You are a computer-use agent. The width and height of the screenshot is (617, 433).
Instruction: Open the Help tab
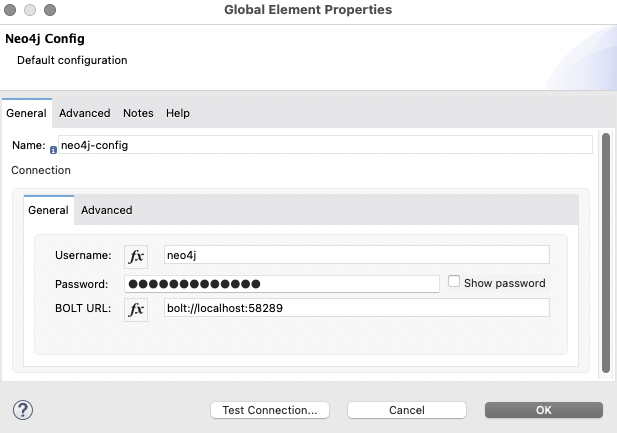(x=177, y=113)
